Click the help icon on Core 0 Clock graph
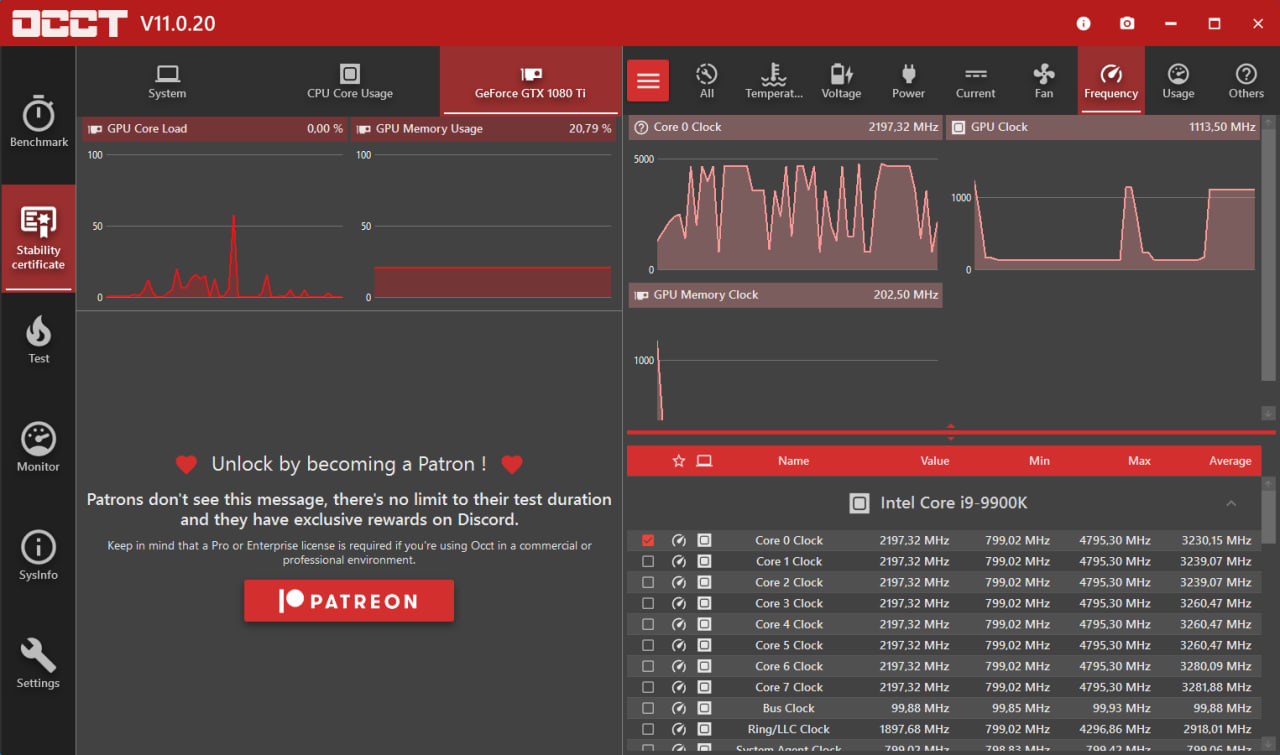This screenshot has height=755, width=1280. tap(641, 127)
